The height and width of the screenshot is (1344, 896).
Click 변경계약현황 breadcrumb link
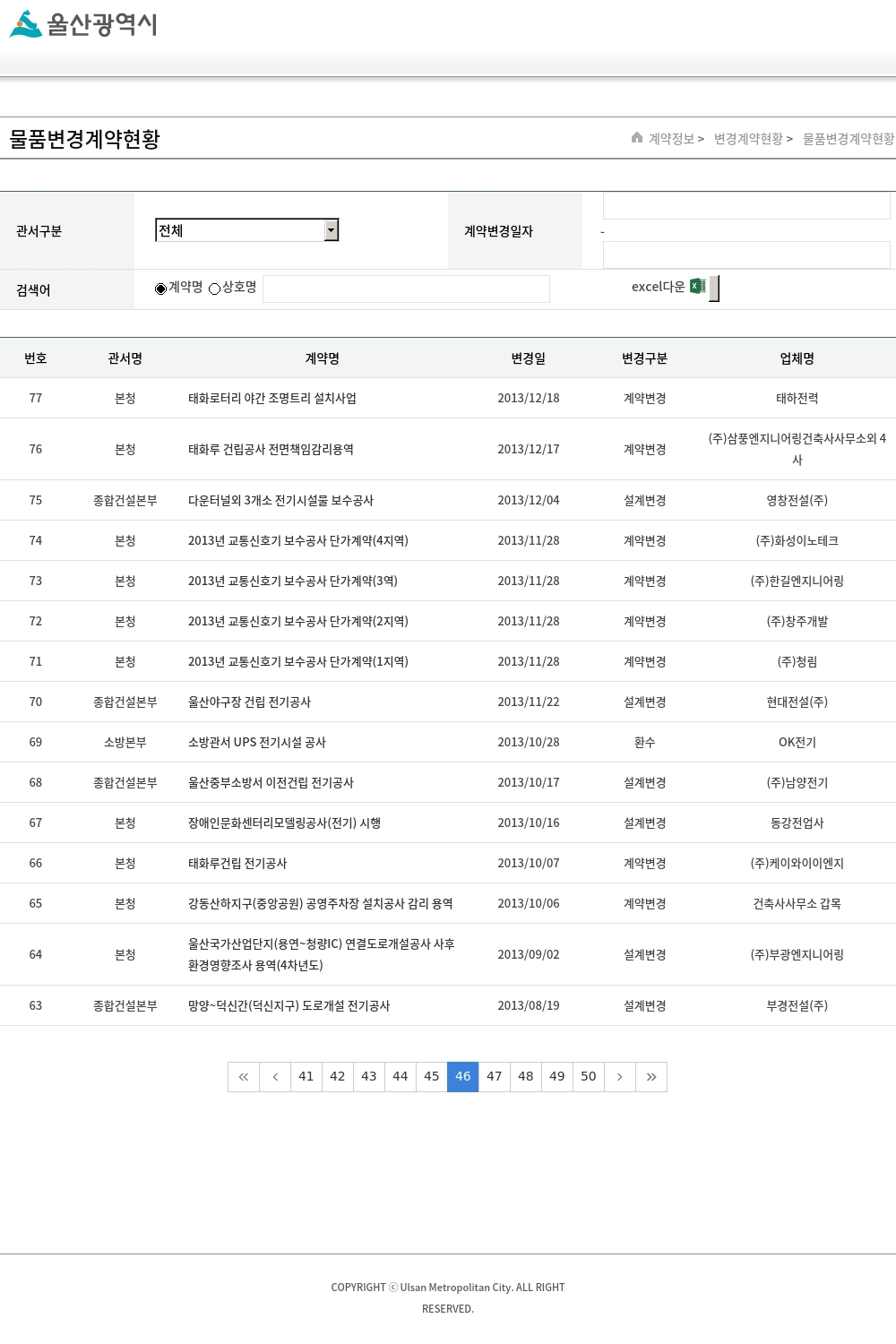click(748, 139)
